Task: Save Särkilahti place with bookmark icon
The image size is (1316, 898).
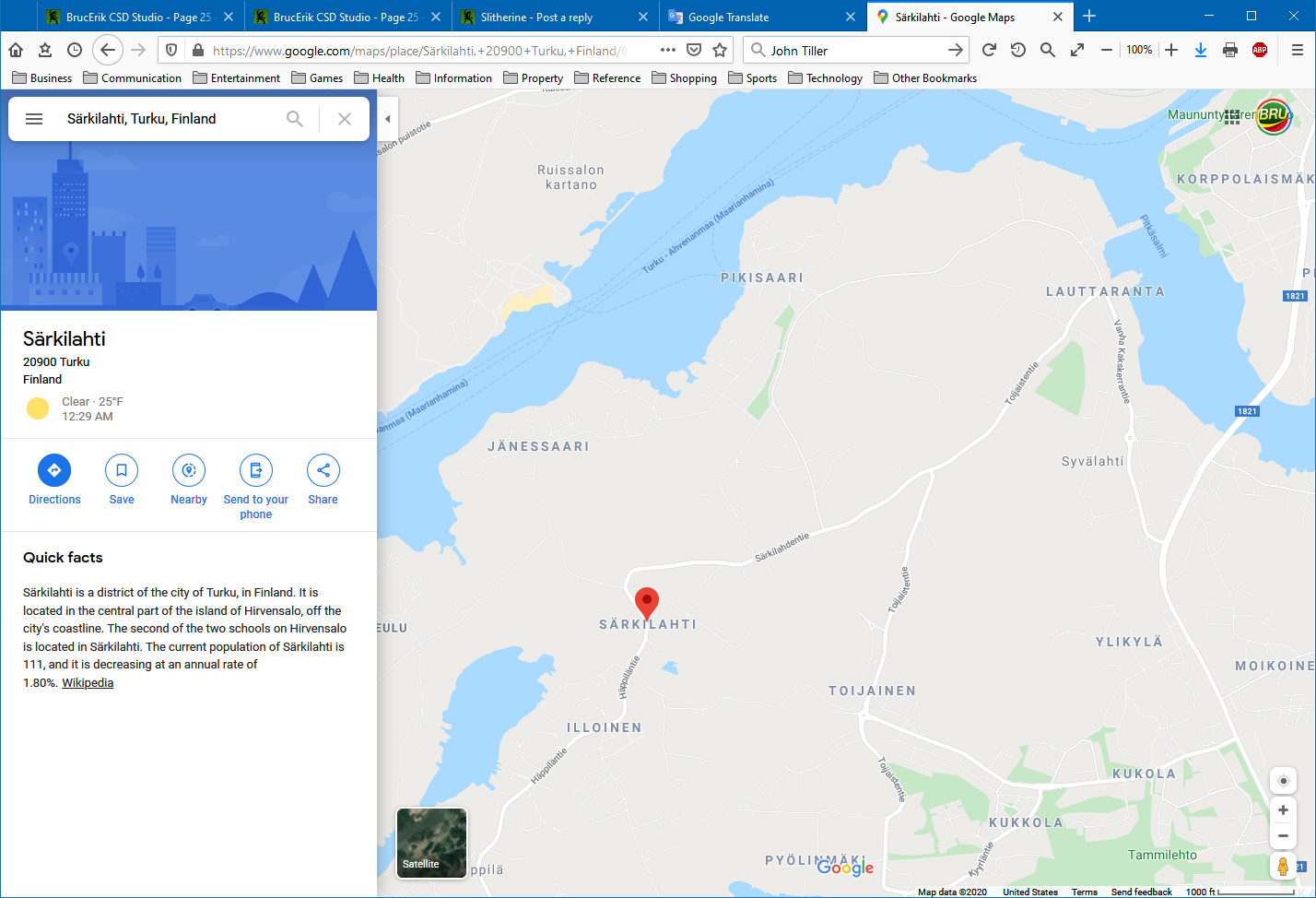Action: tap(122, 470)
